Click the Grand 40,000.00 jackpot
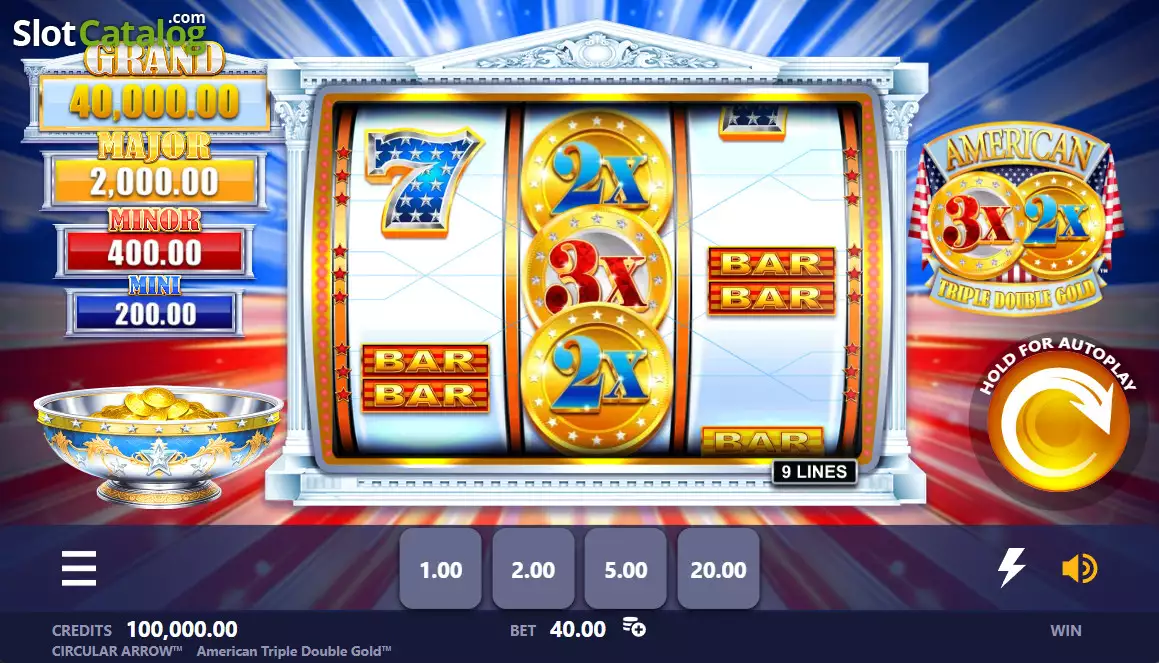The height and width of the screenshot is (663, 1159). (x=154, y=101)
